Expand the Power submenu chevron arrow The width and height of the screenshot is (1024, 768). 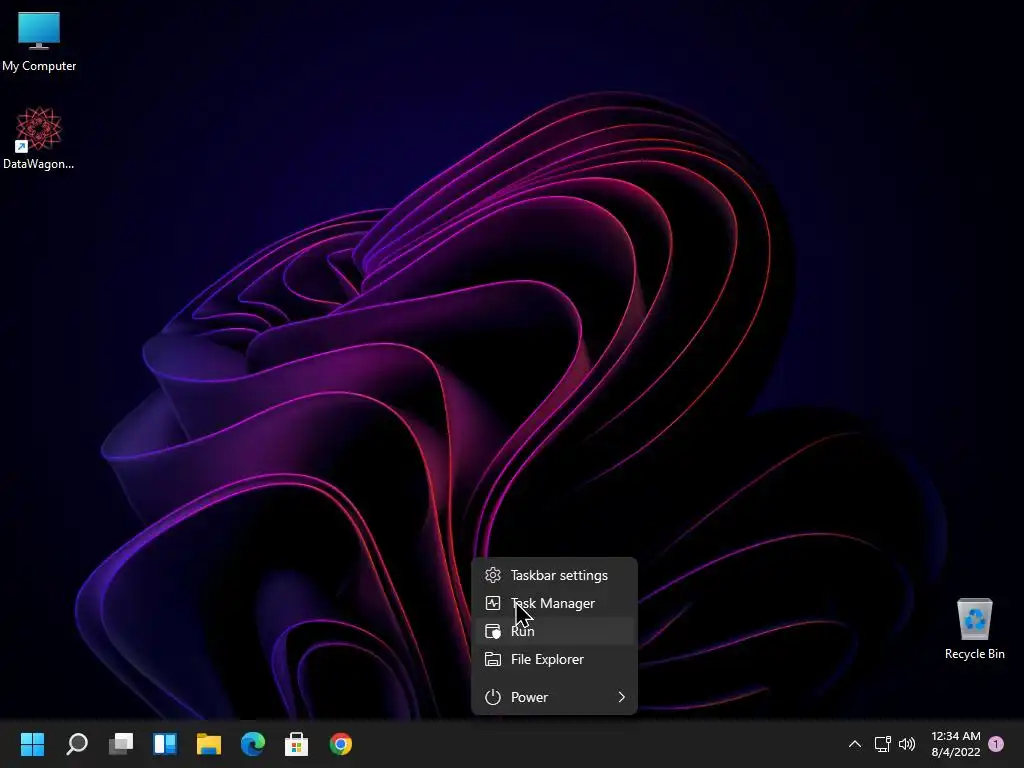pos(621,697)
